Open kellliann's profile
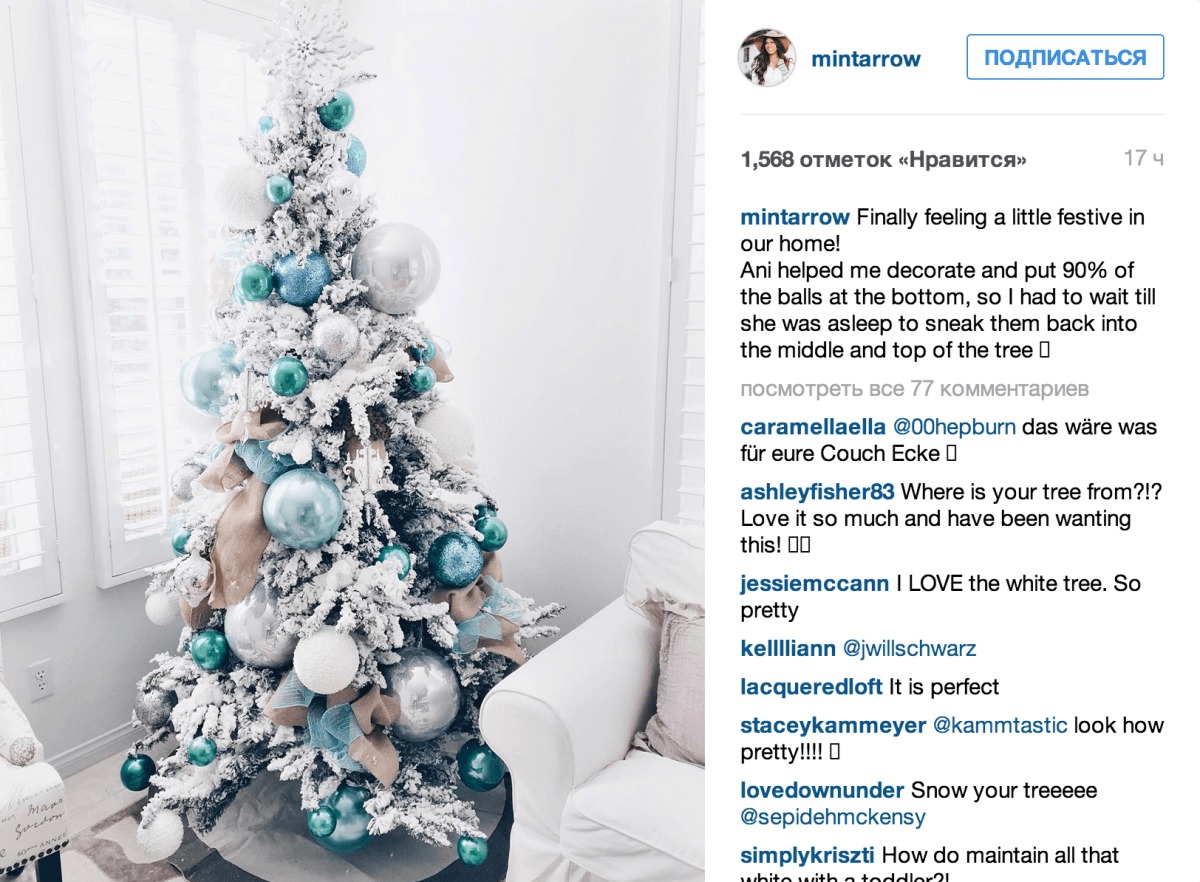 coord(788,648)
